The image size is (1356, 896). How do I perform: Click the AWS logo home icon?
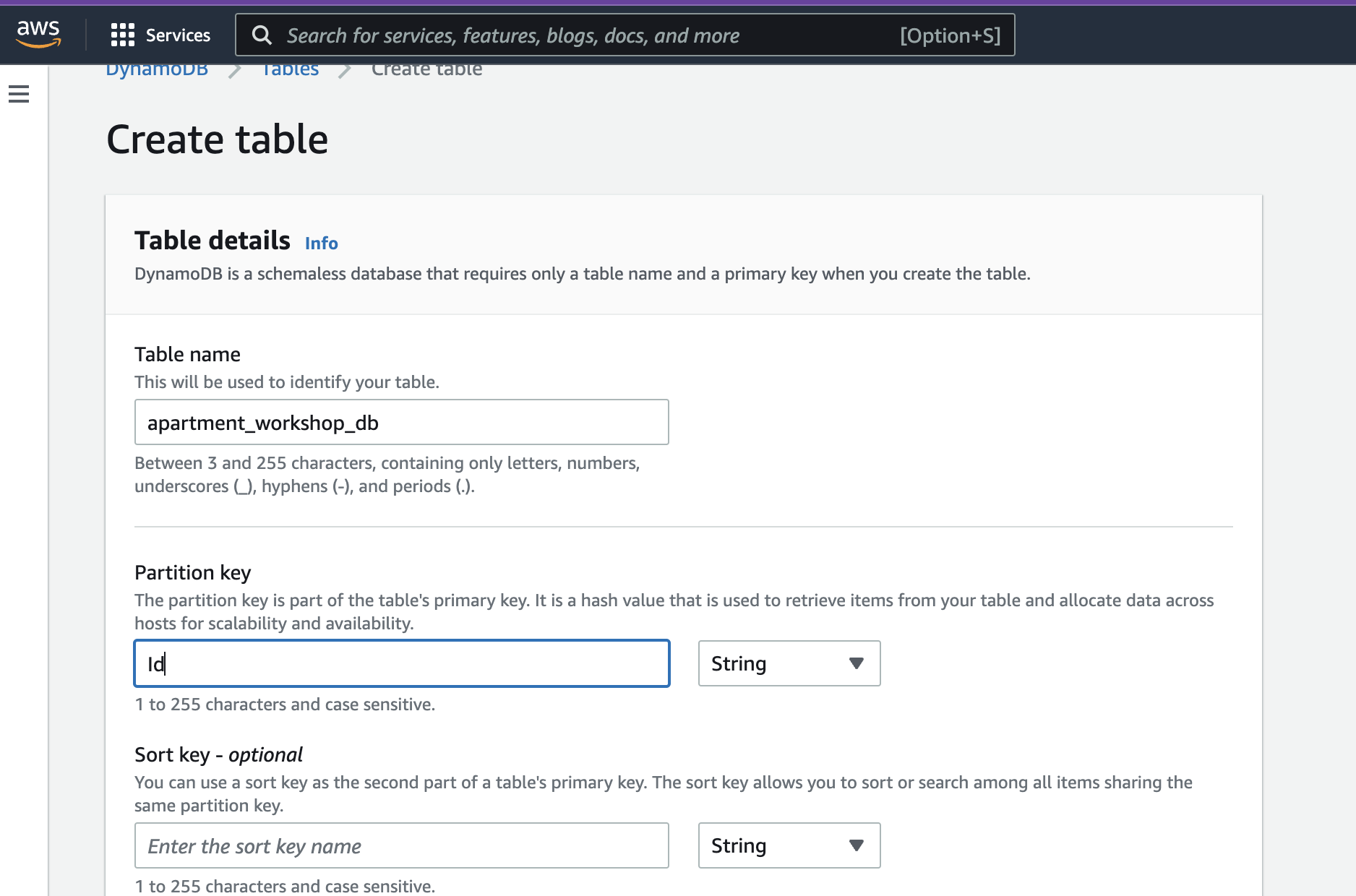click(38, 34)
